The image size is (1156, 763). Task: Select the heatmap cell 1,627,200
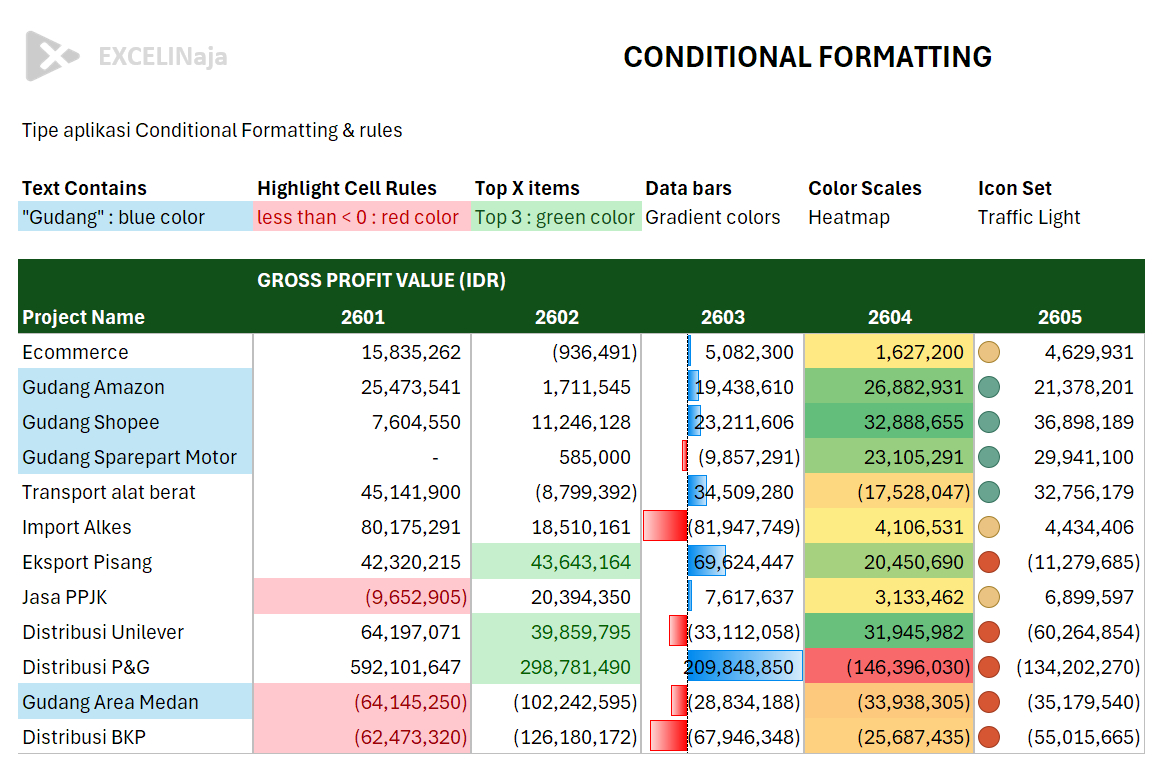pyautogui.click(x=889, y=352)
